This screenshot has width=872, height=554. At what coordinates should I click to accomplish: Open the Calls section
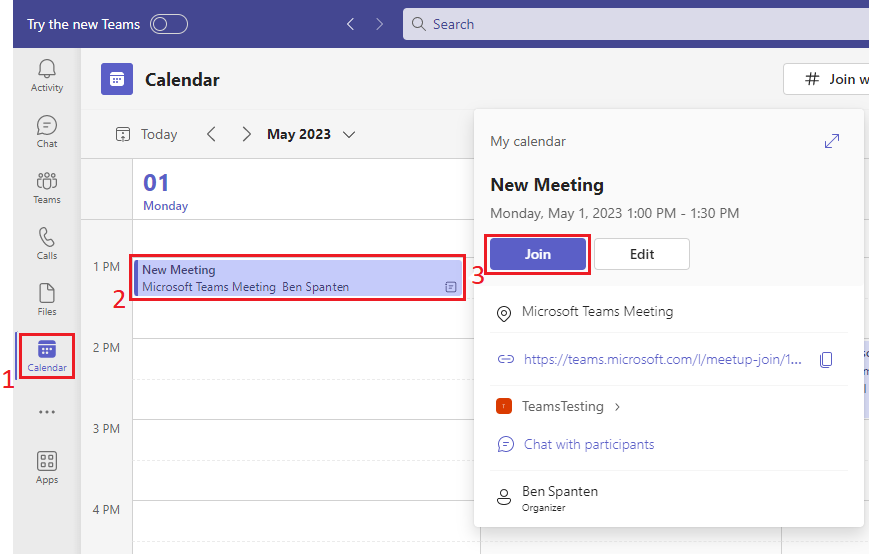click(46, 243)
